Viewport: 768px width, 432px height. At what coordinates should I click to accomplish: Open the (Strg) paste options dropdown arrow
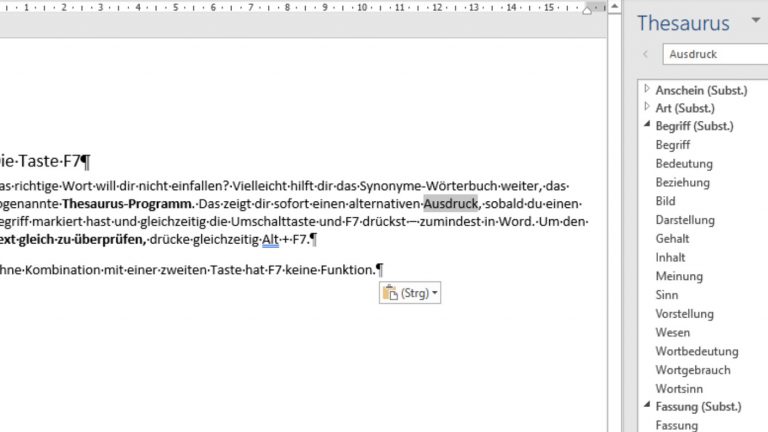coord(435,294)
